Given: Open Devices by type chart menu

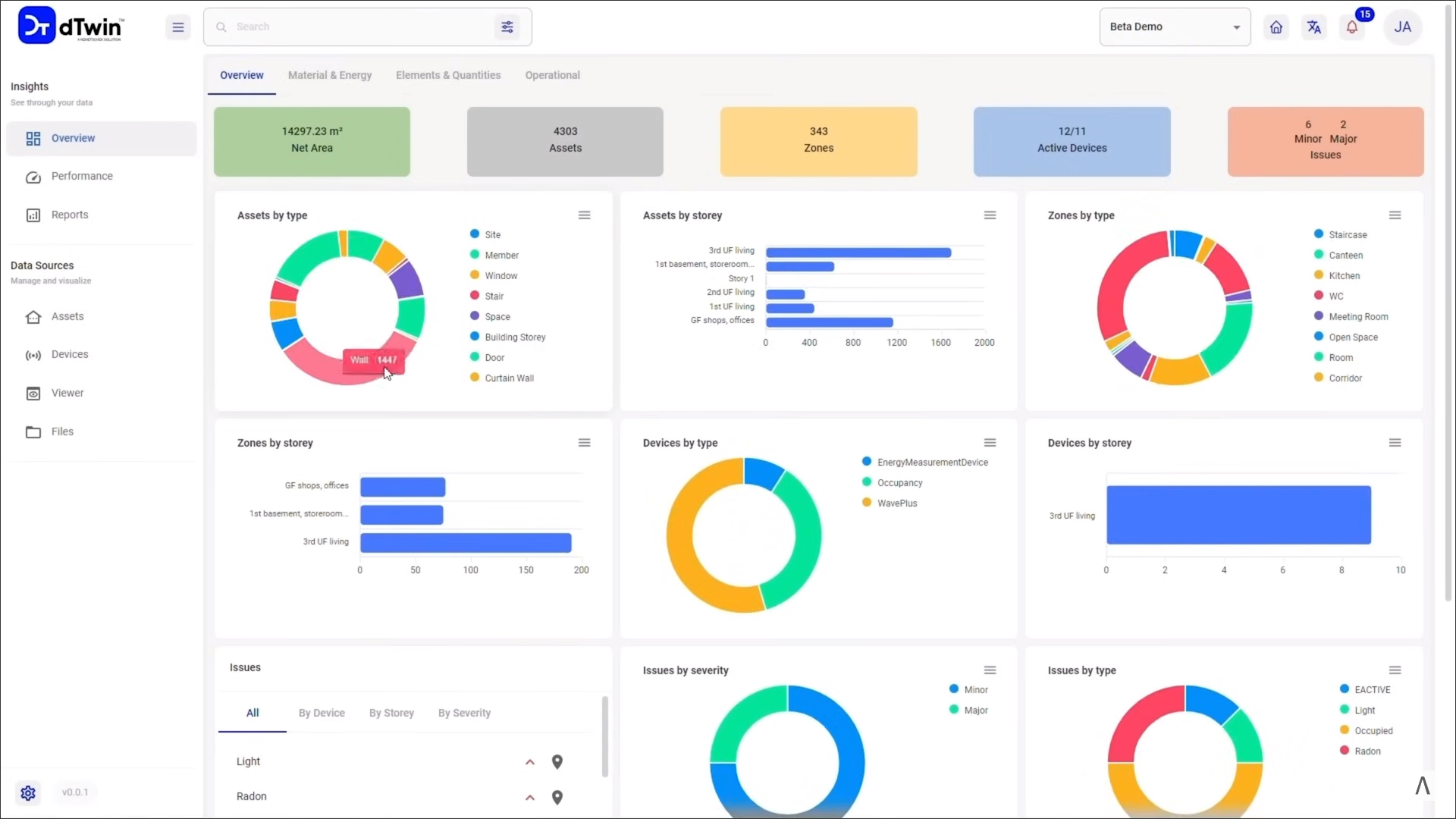Looking at the screenshot, I should [x=990, y=443].
